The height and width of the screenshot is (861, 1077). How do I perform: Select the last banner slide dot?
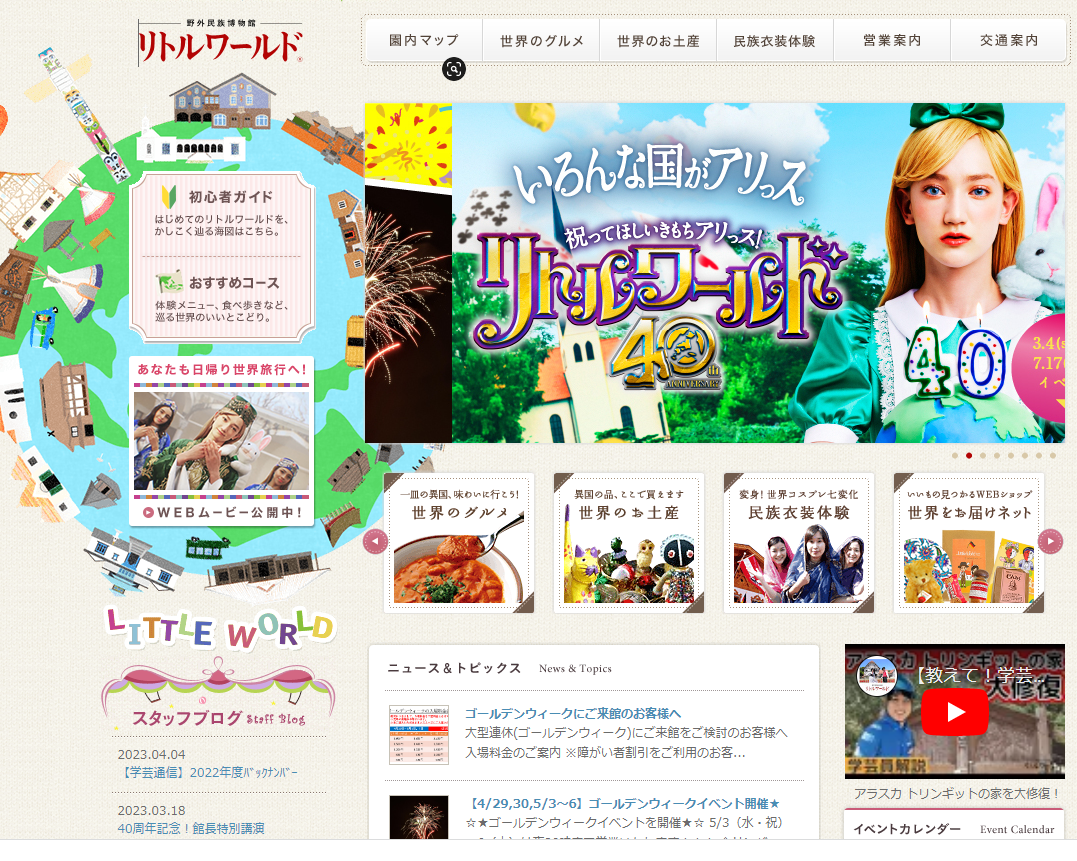click(1053, 455)
